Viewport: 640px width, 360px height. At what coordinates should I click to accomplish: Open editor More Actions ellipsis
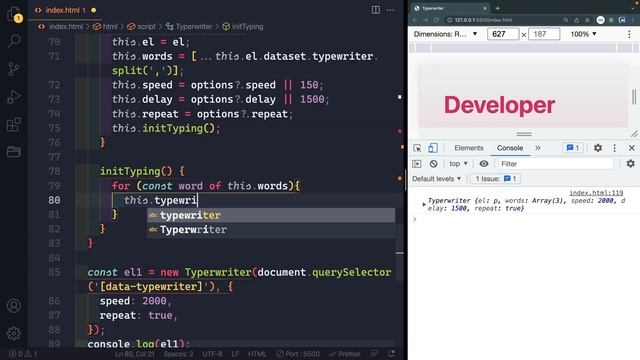(x=391, y=10)
